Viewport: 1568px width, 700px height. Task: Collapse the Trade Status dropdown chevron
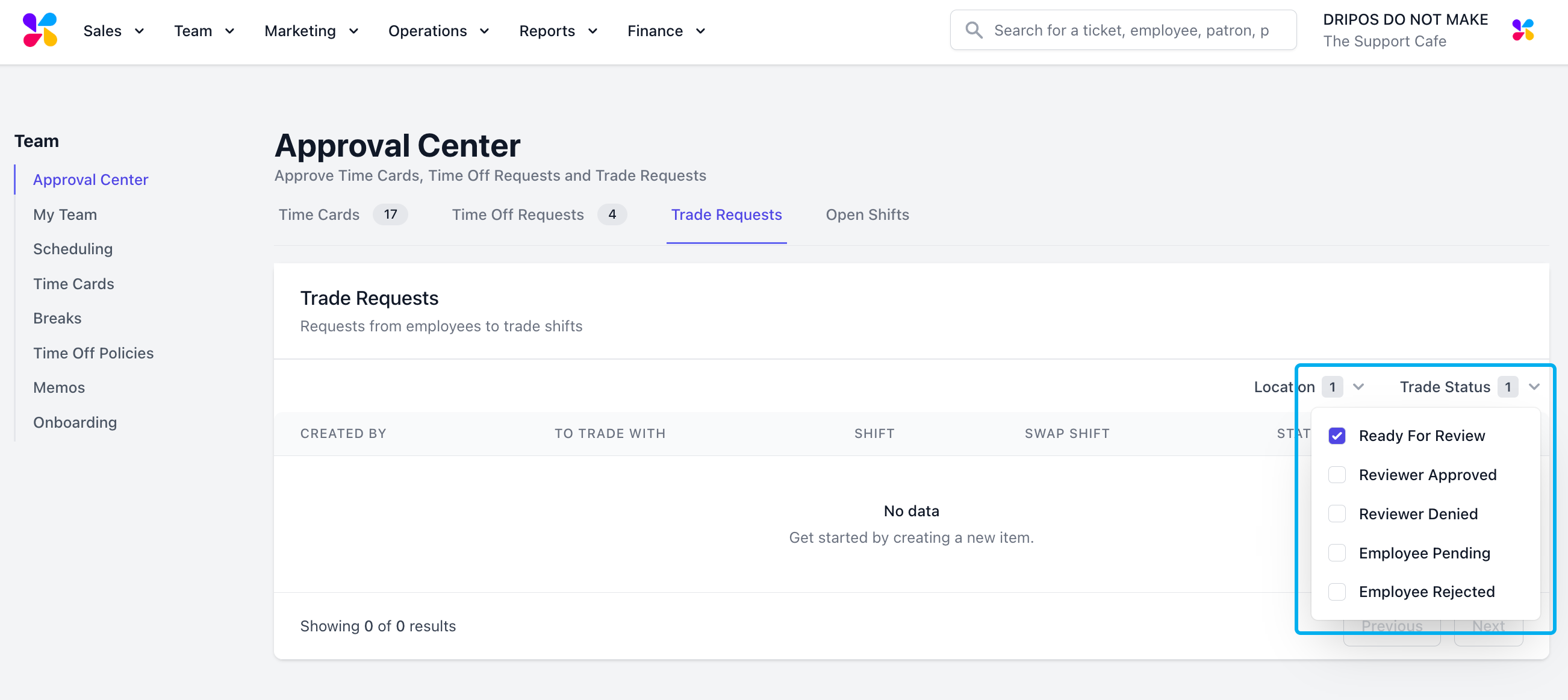pyautogui.click(x=1534, y=387)
